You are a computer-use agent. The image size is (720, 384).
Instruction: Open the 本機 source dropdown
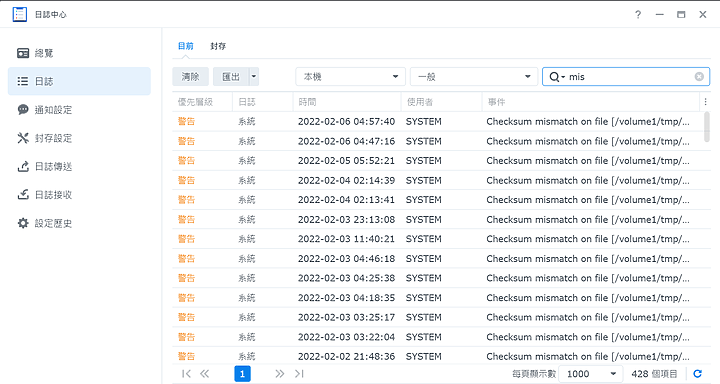(x=350, y=77)
